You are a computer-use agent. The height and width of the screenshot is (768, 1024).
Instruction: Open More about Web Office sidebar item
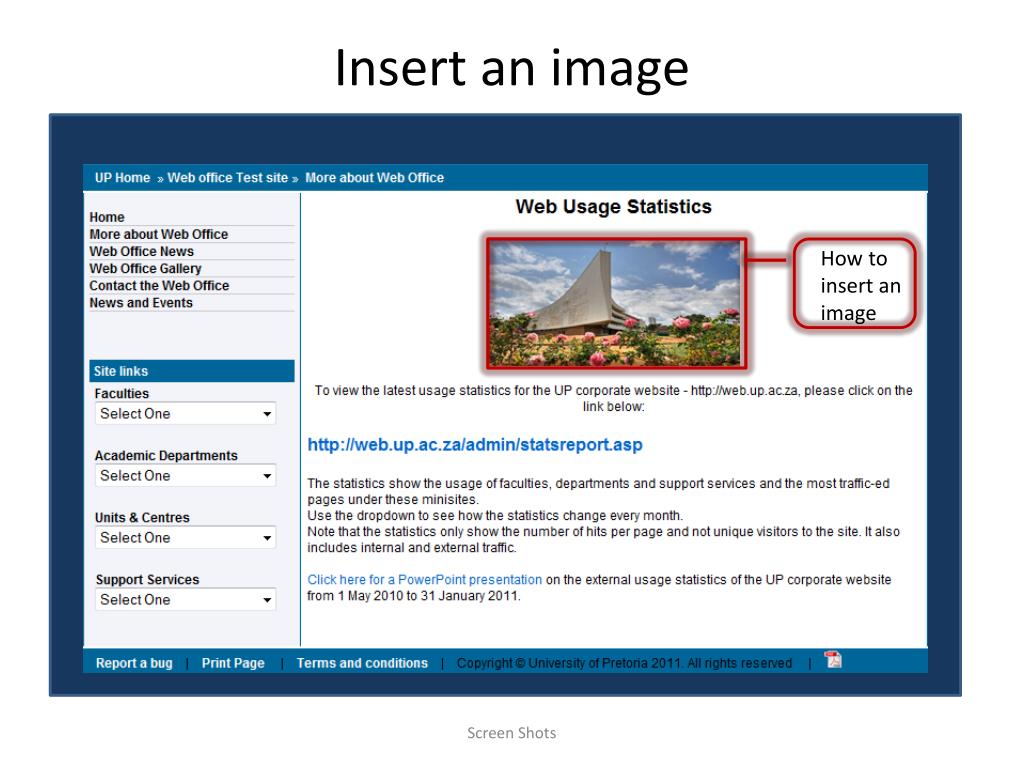(159, 234)
